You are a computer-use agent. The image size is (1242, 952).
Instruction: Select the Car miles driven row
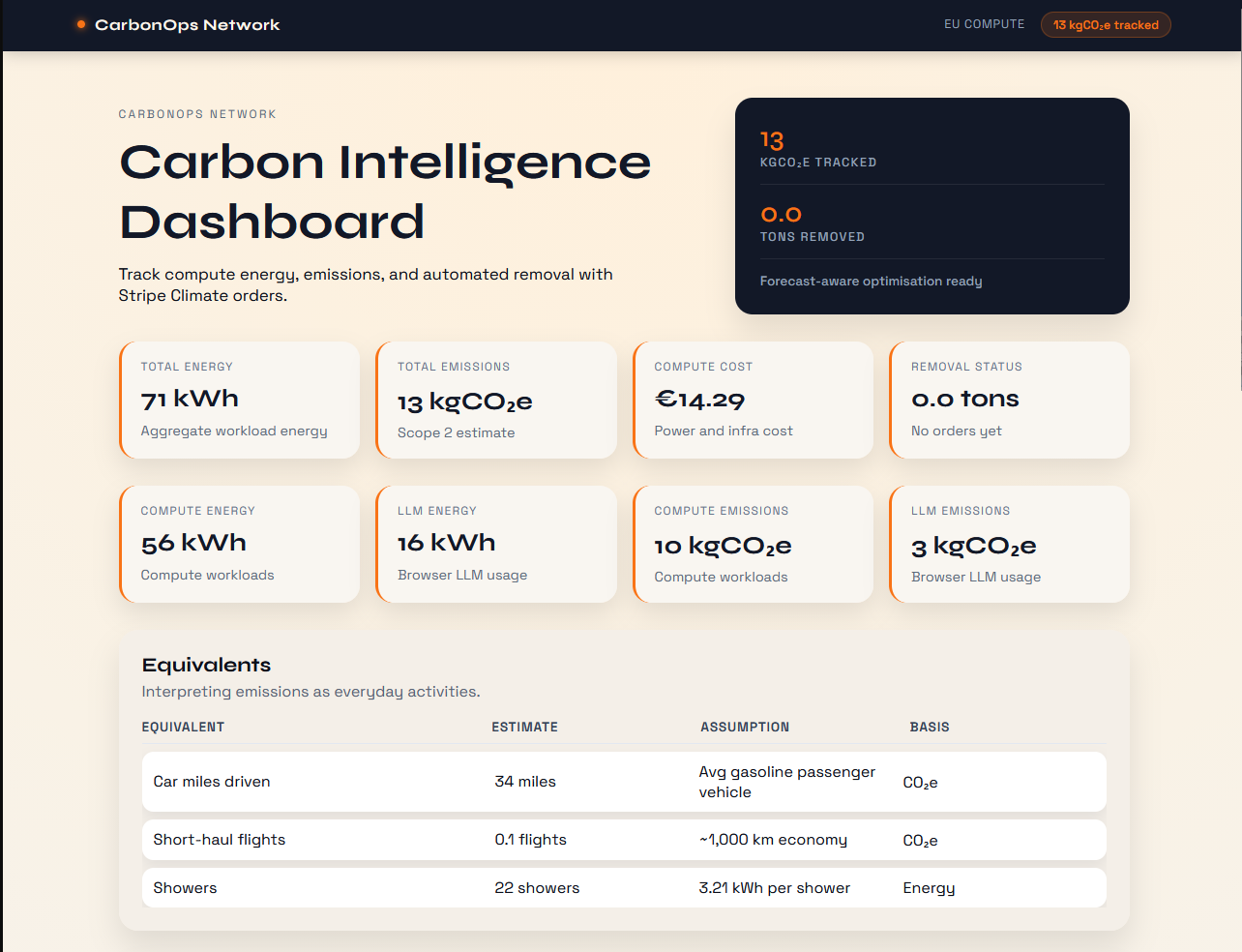[624, 781]
